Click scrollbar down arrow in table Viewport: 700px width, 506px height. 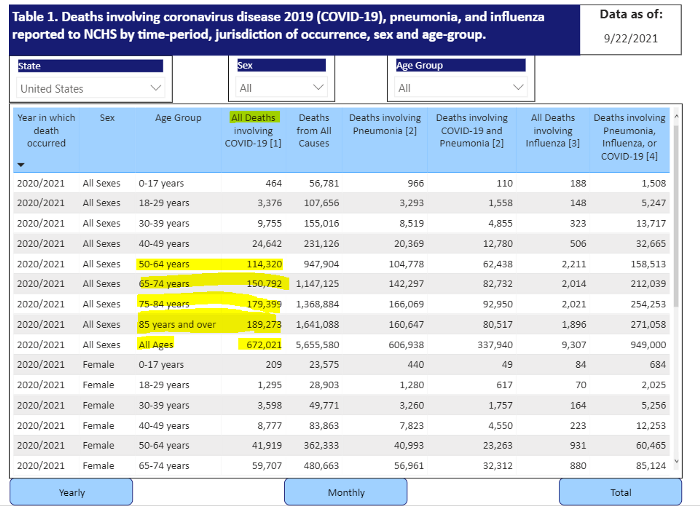[676, 461]
